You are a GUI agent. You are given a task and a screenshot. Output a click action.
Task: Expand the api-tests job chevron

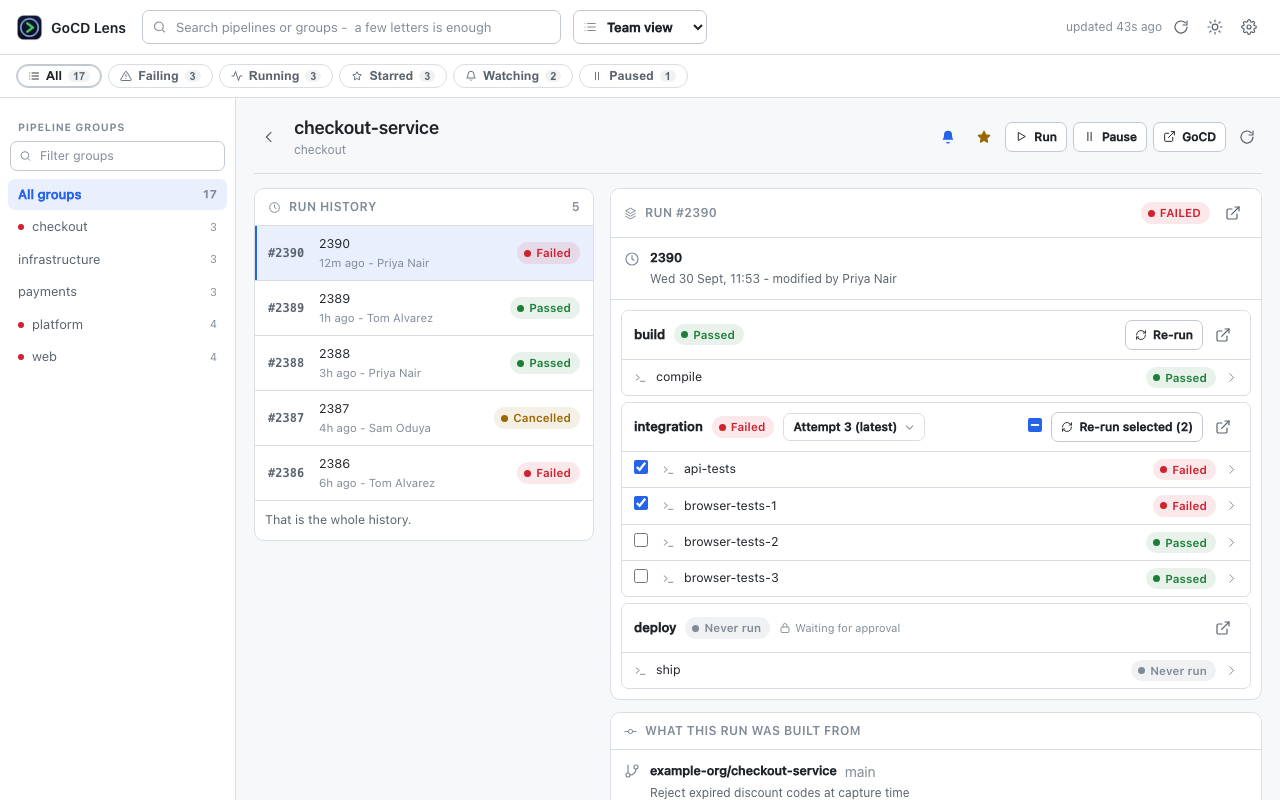coord(1232,470)
